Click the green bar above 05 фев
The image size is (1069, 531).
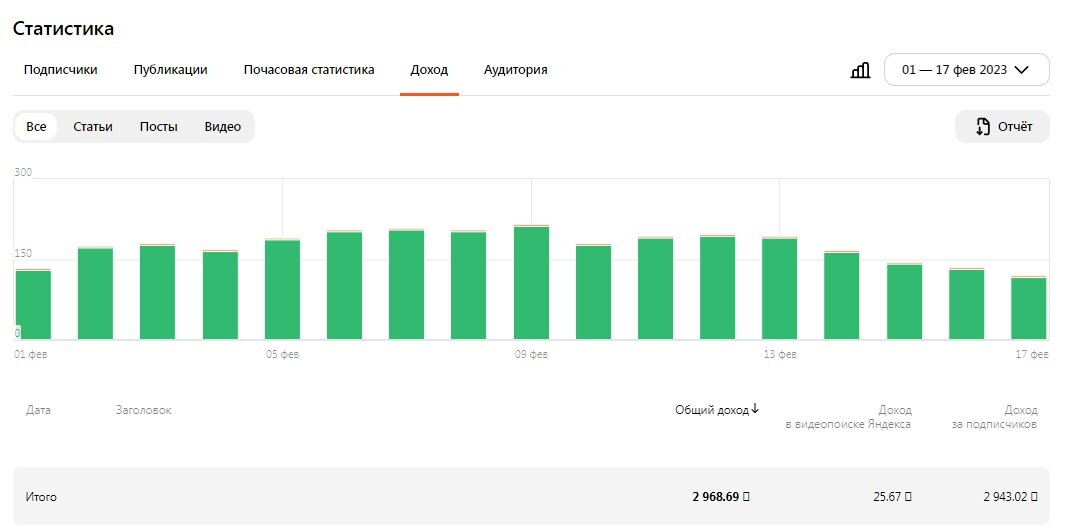click(282, 289)
